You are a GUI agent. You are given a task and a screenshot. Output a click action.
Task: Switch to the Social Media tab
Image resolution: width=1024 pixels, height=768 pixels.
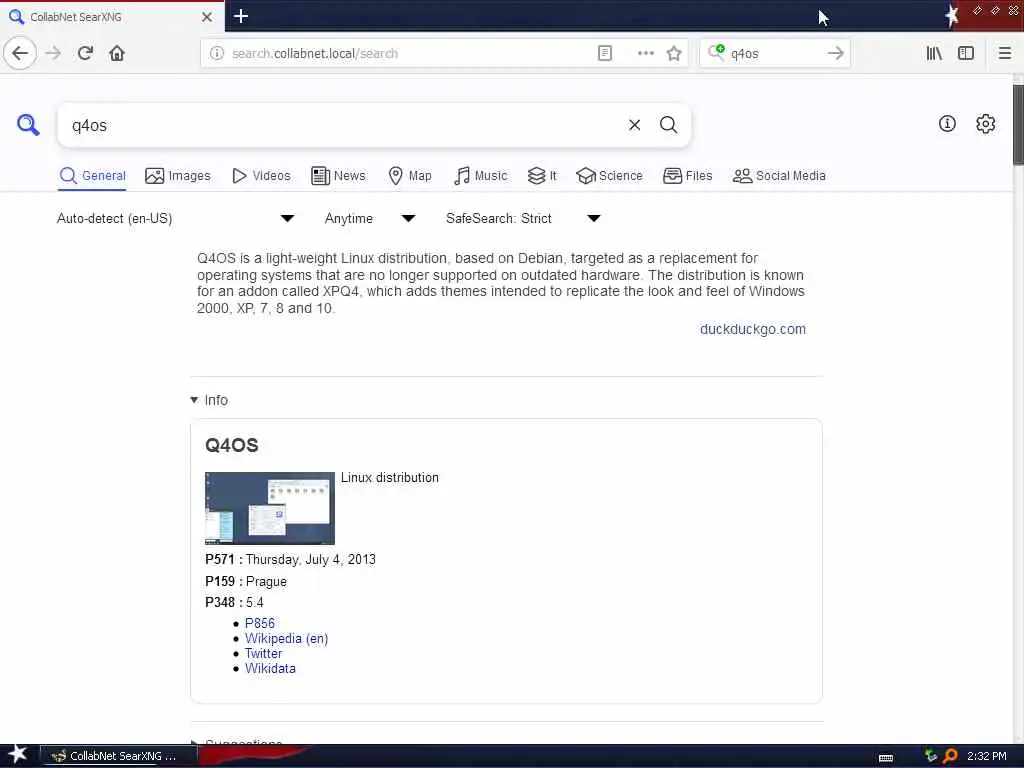click(779, 176)
